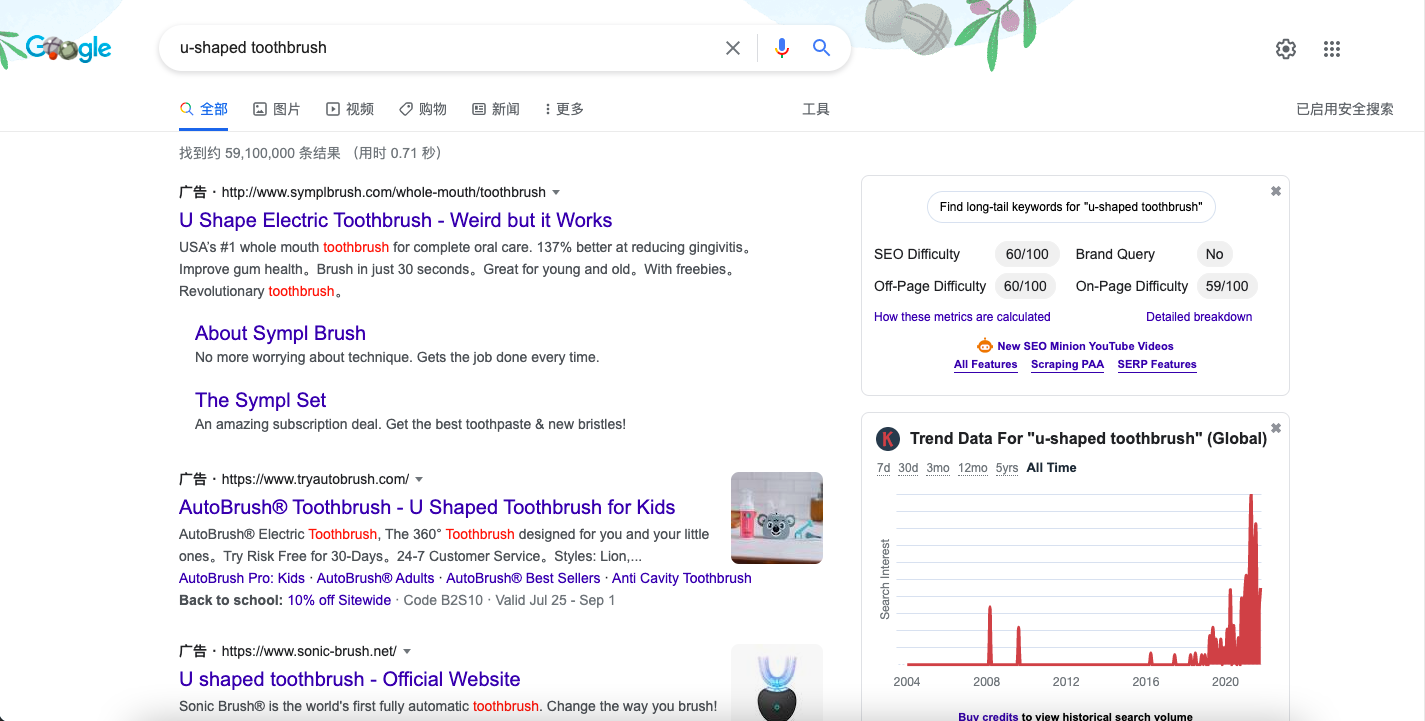Select the 7d trend range
The image size is (1425, 721).
(x=883, y=468)
